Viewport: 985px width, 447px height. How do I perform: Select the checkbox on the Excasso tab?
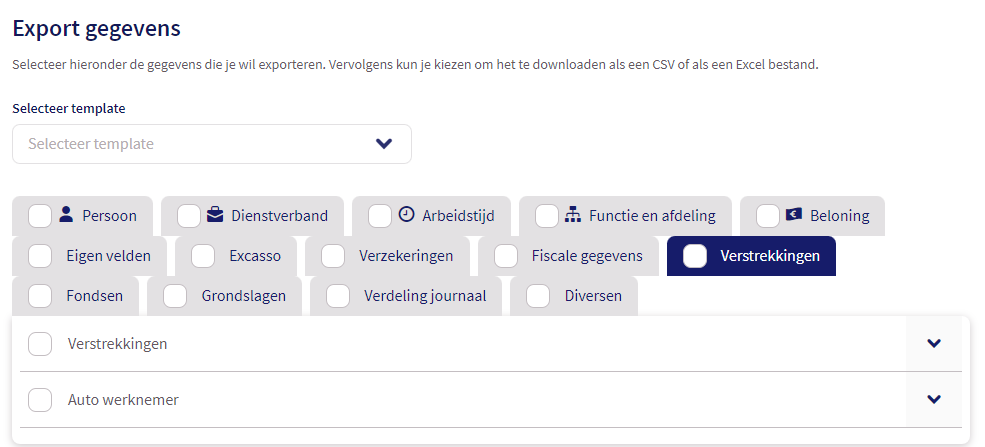203,256
